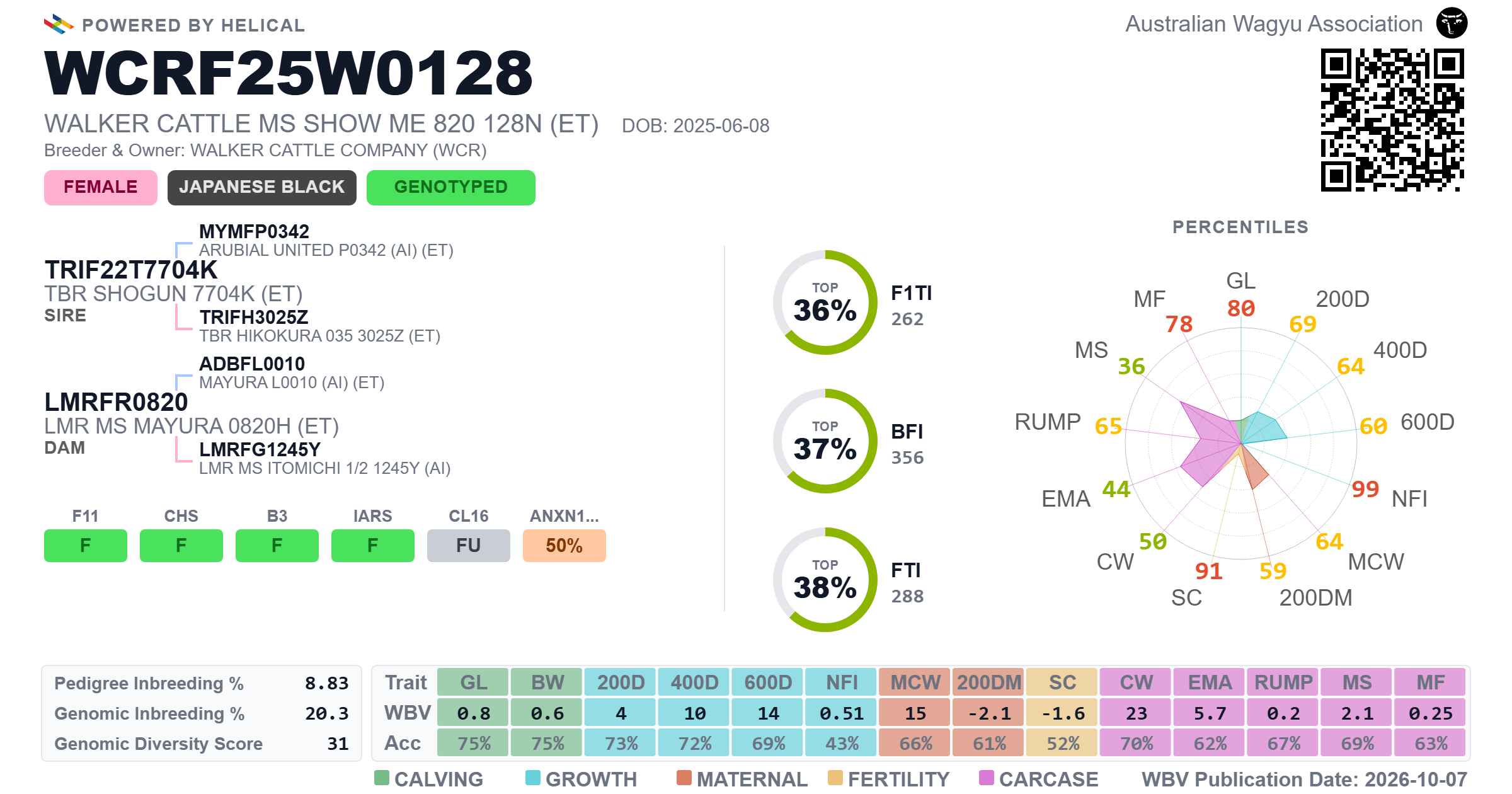Open the QR code image
This screenshot has height=794, width=1512.
click(x=1392, y=120)
